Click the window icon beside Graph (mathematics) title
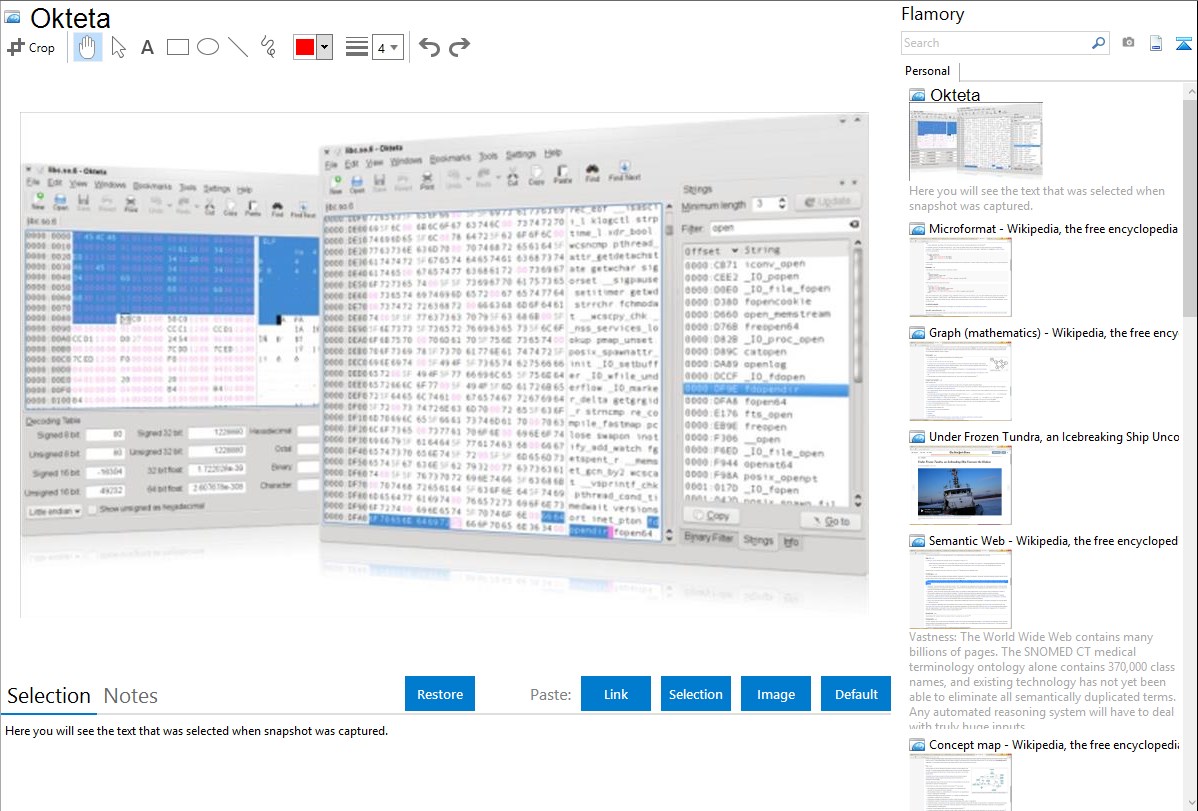Screen dimensions: 1198x811 [917, 333]
